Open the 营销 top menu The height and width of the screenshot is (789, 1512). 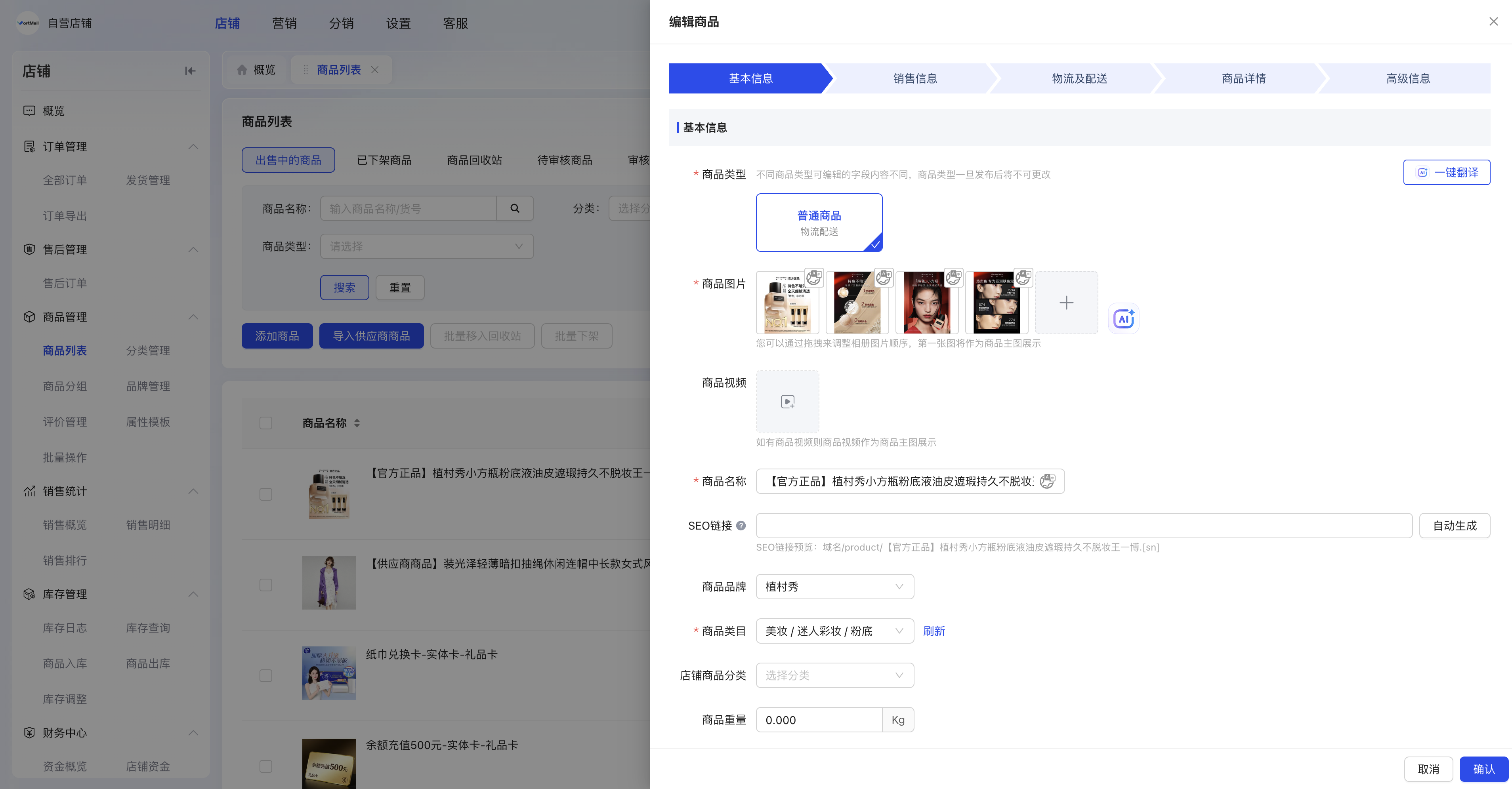click(284, 23)
